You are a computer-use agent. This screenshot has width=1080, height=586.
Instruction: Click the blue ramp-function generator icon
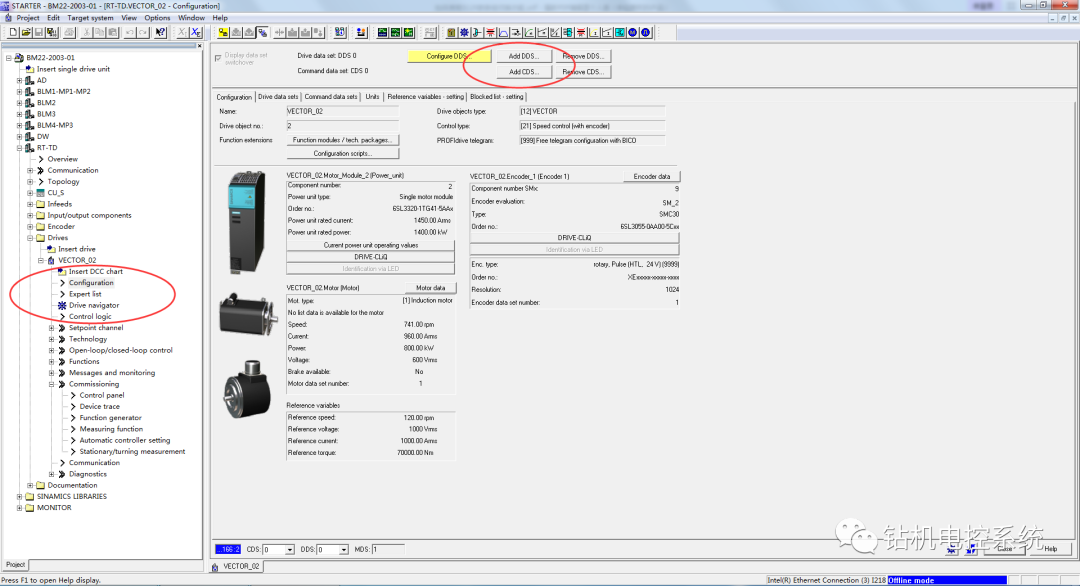(503, 32)
